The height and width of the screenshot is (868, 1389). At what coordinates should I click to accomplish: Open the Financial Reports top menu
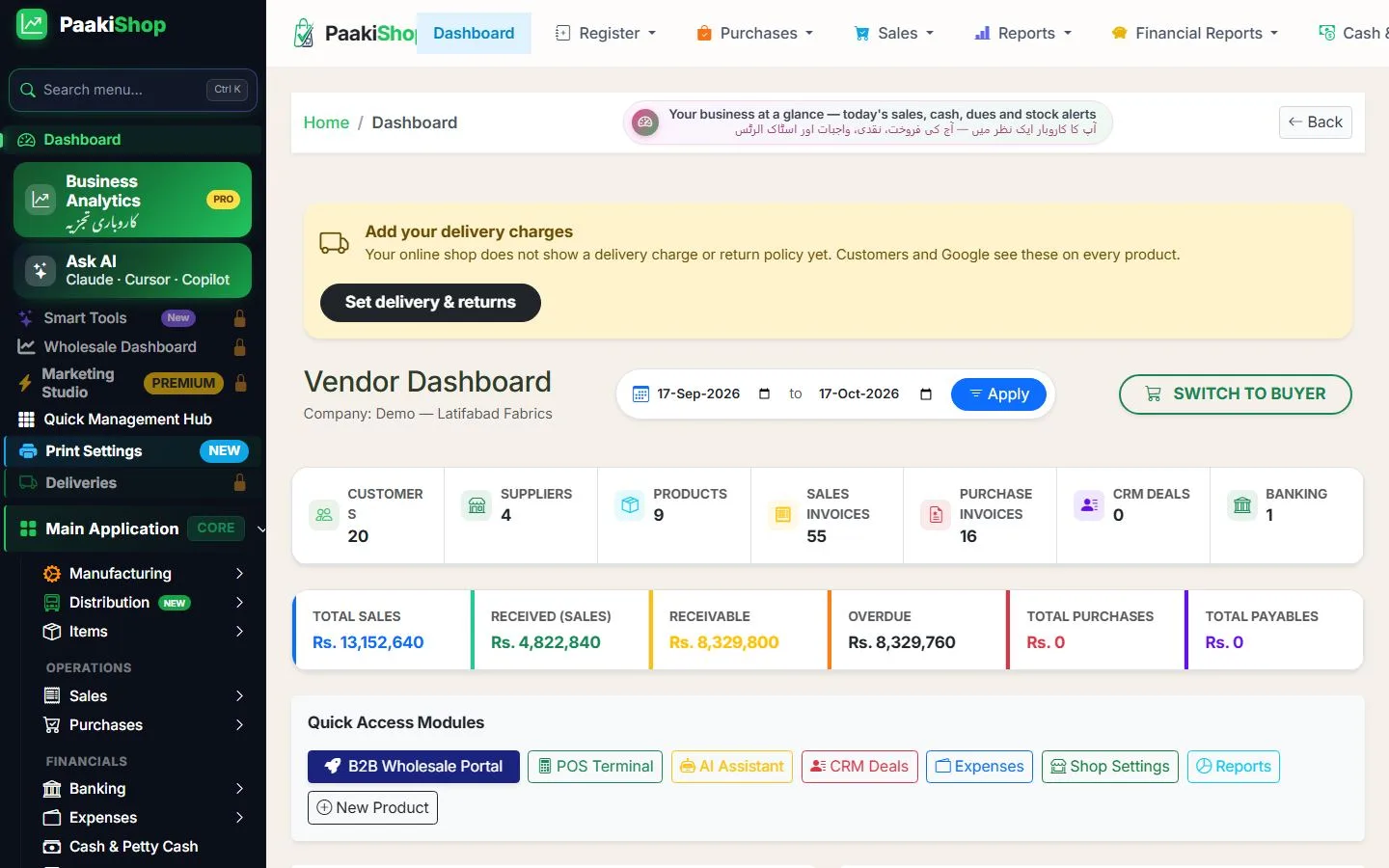pos(1194,34)
